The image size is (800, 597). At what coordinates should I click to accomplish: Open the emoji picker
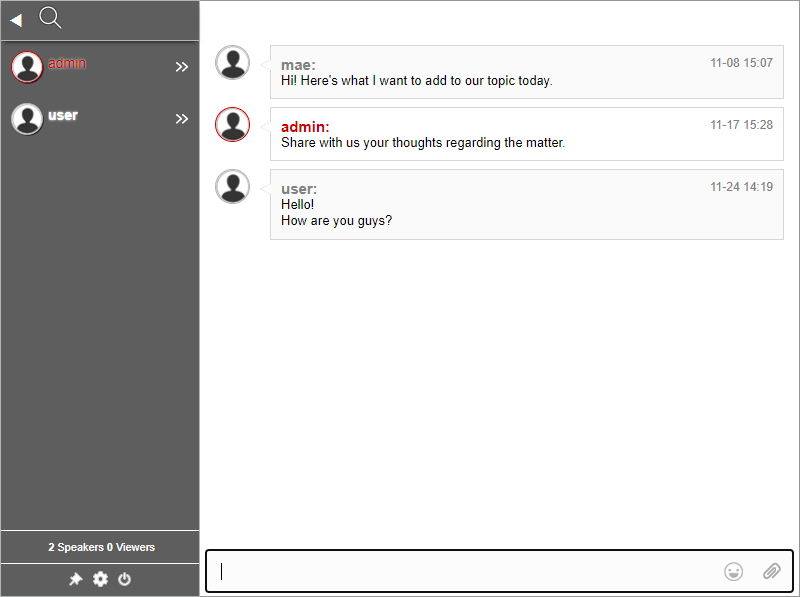[734, 571]
